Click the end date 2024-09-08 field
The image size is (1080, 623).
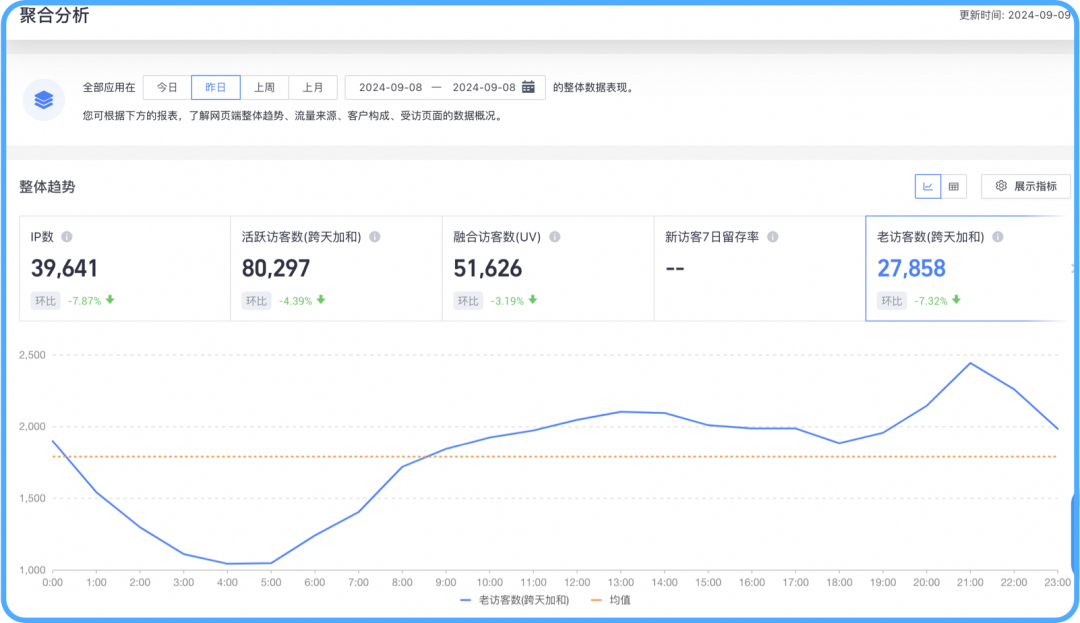click(x=484, y=87)
